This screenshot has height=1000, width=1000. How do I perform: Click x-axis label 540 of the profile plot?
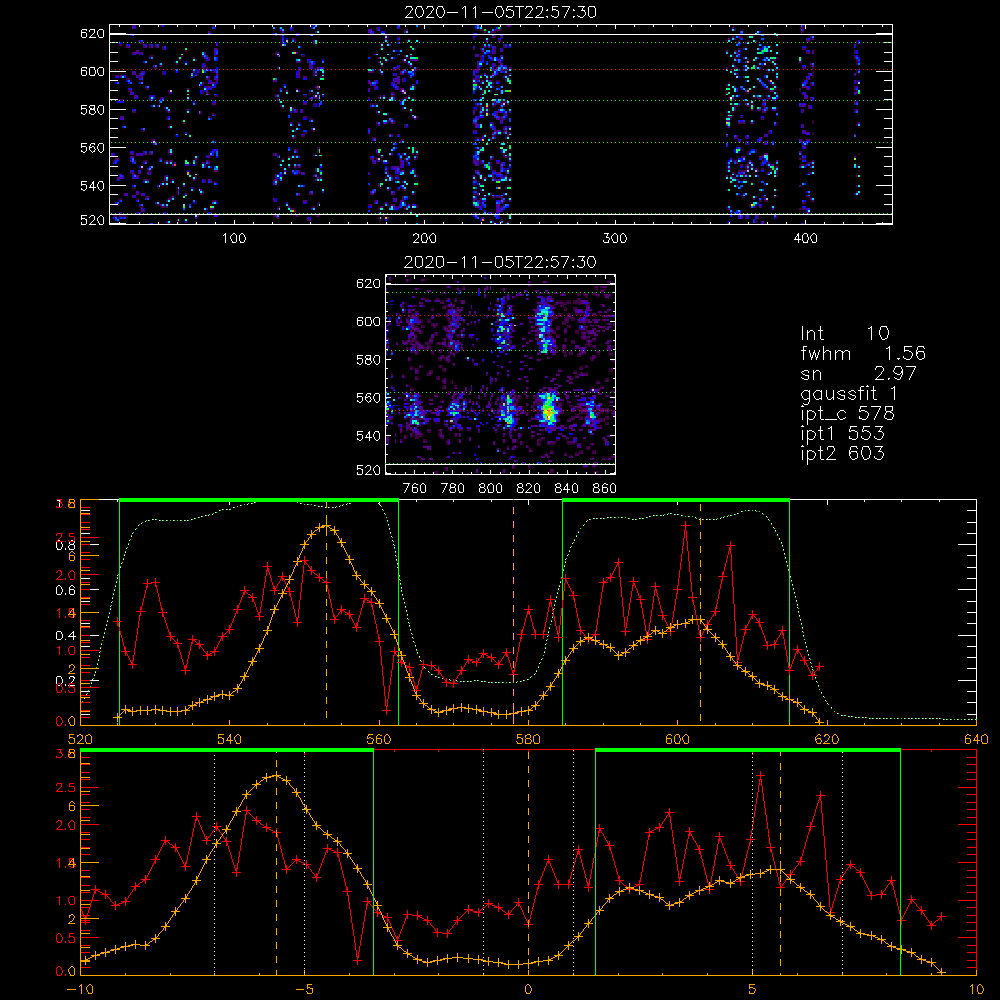[x=229, y=740]
